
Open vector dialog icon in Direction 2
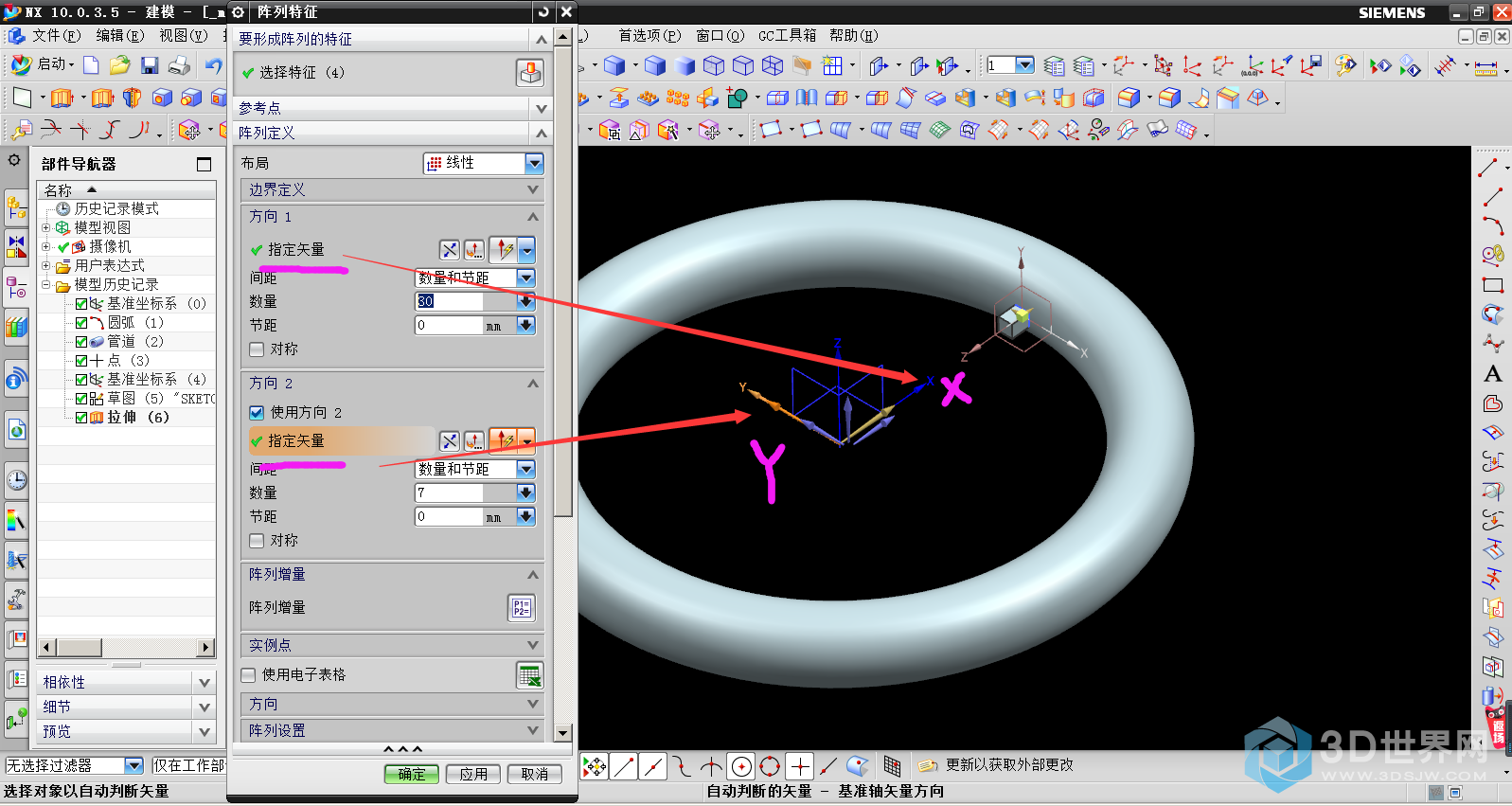474,441
